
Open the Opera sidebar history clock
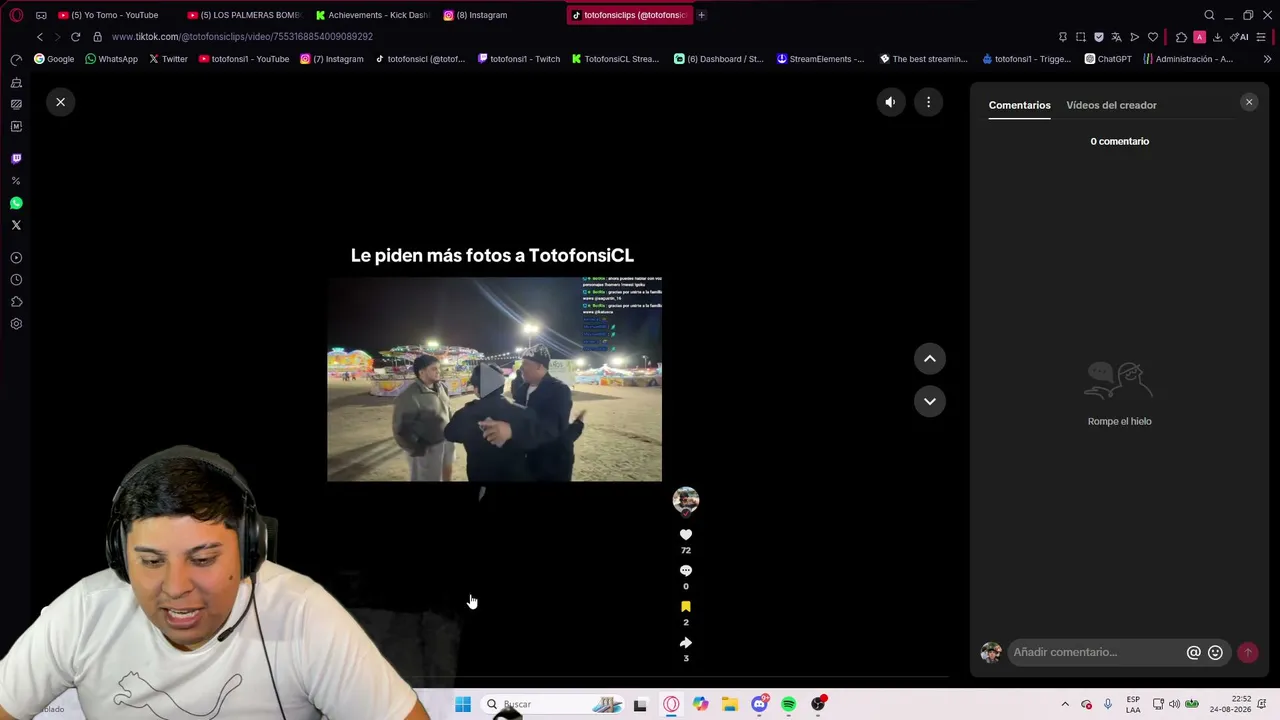pos(16,280)
